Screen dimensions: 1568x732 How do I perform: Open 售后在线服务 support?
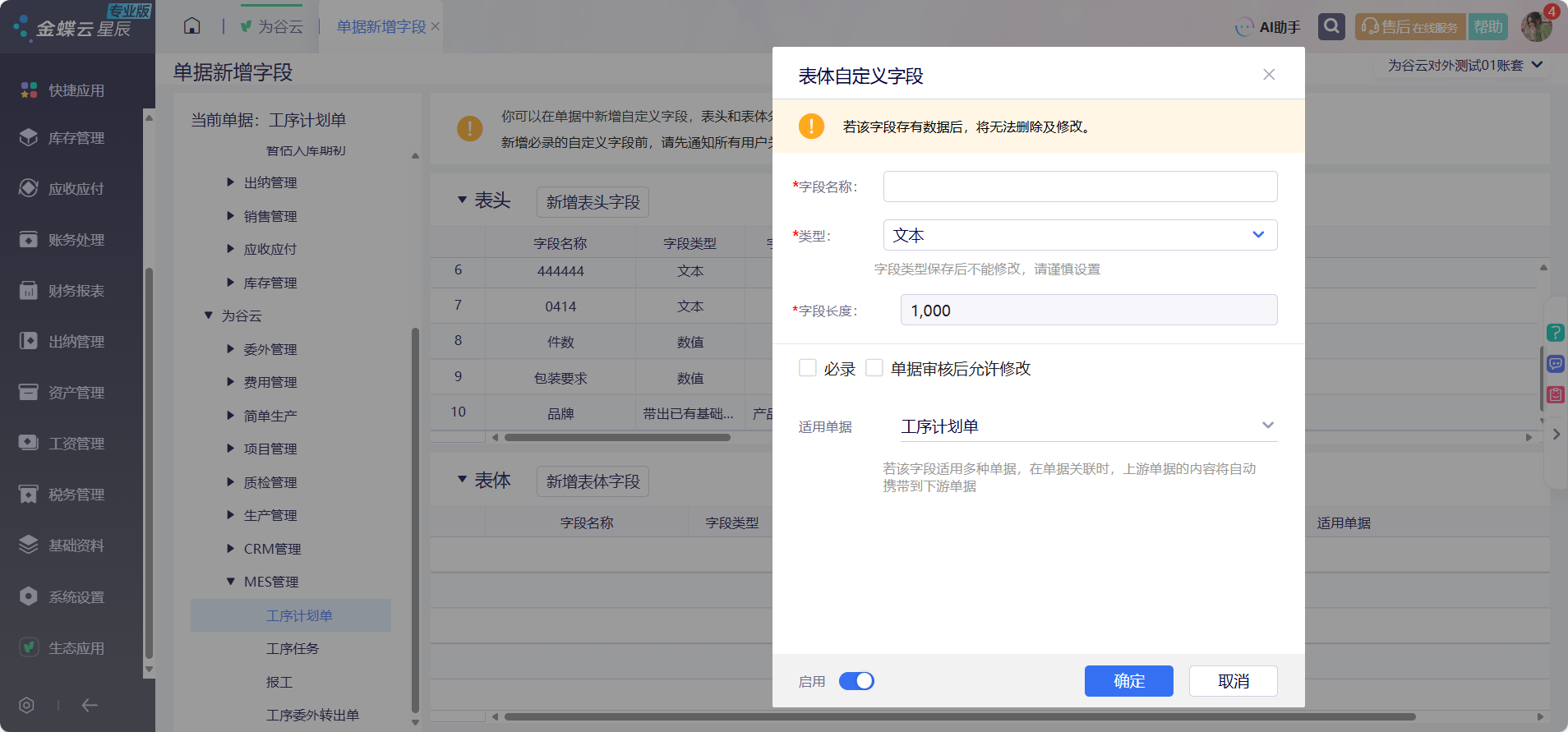pos(1409,27)
